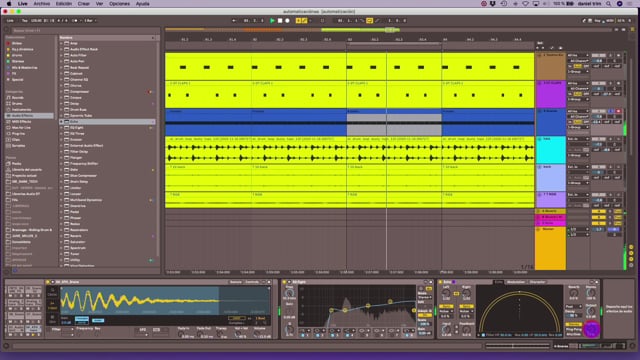Click the EQ Eight Scale value slider

(x=424, y=324)
